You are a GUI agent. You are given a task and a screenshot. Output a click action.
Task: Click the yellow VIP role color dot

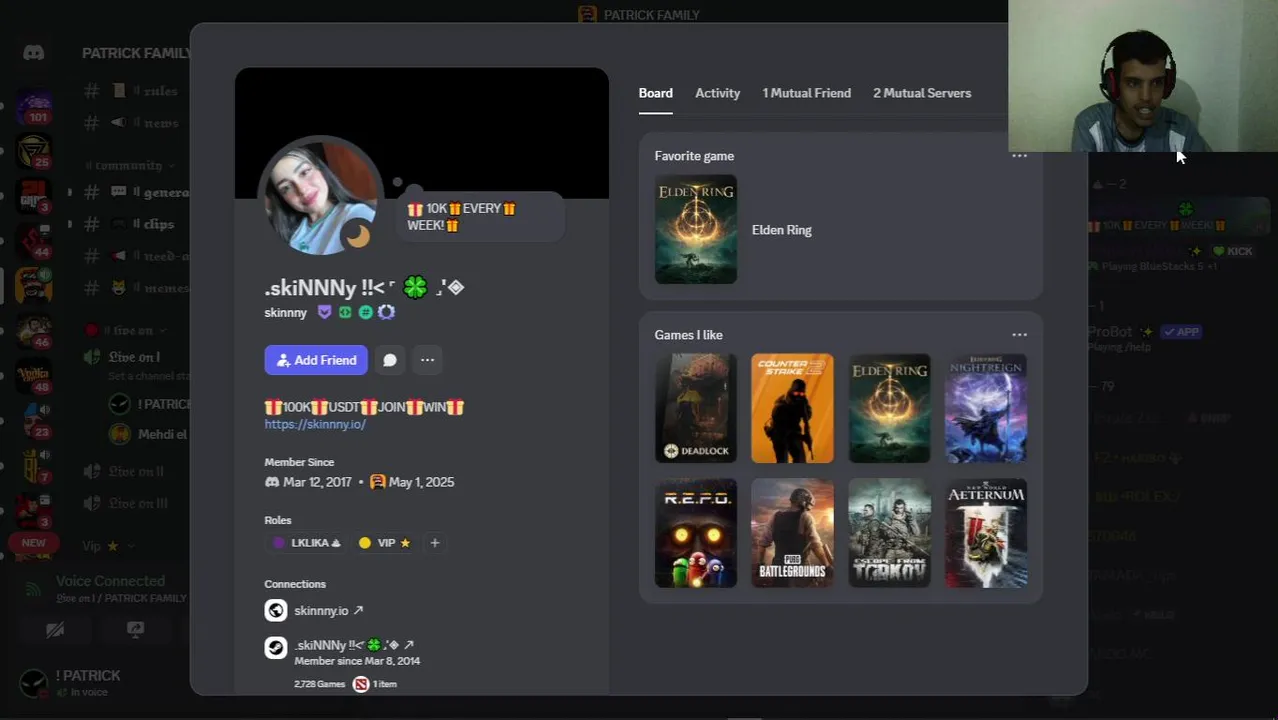[364, 543]
